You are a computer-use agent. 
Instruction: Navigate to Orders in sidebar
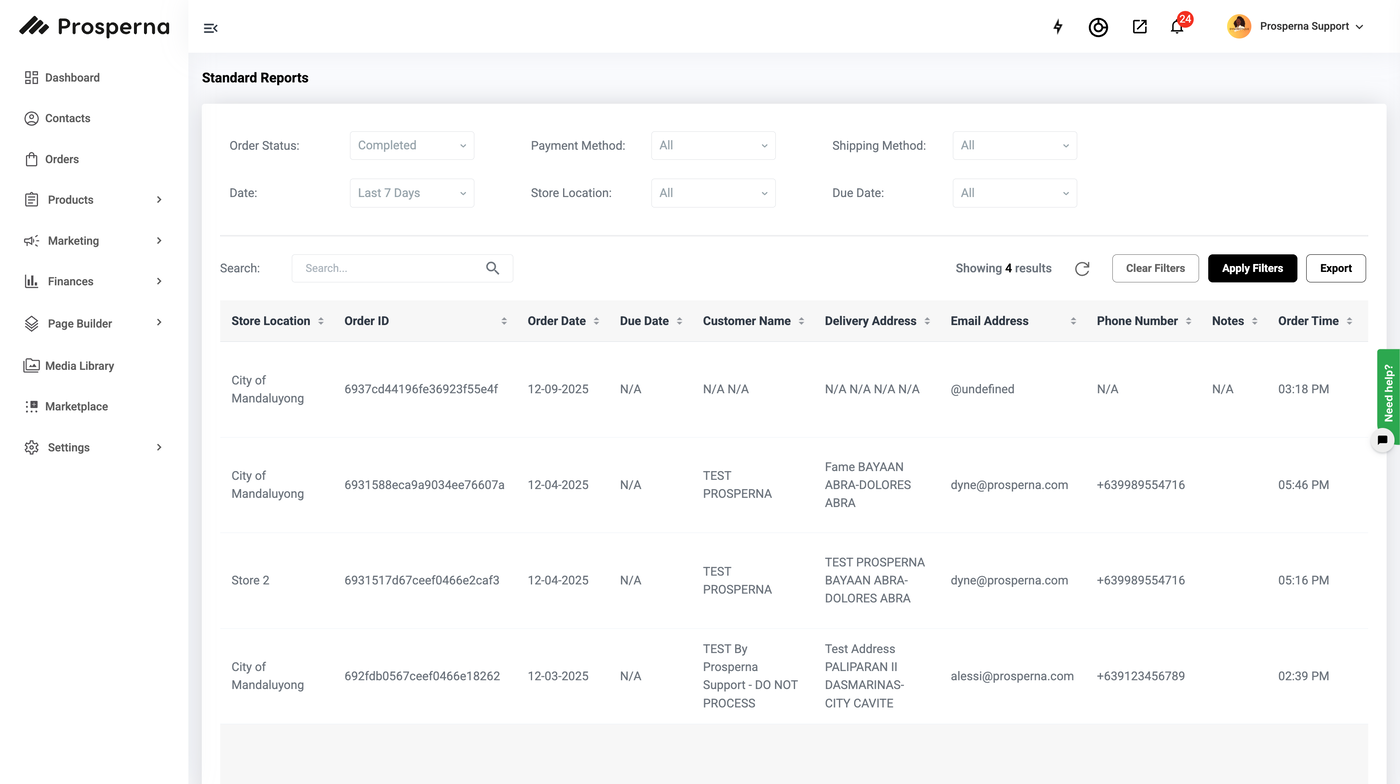tap(62, 159)
